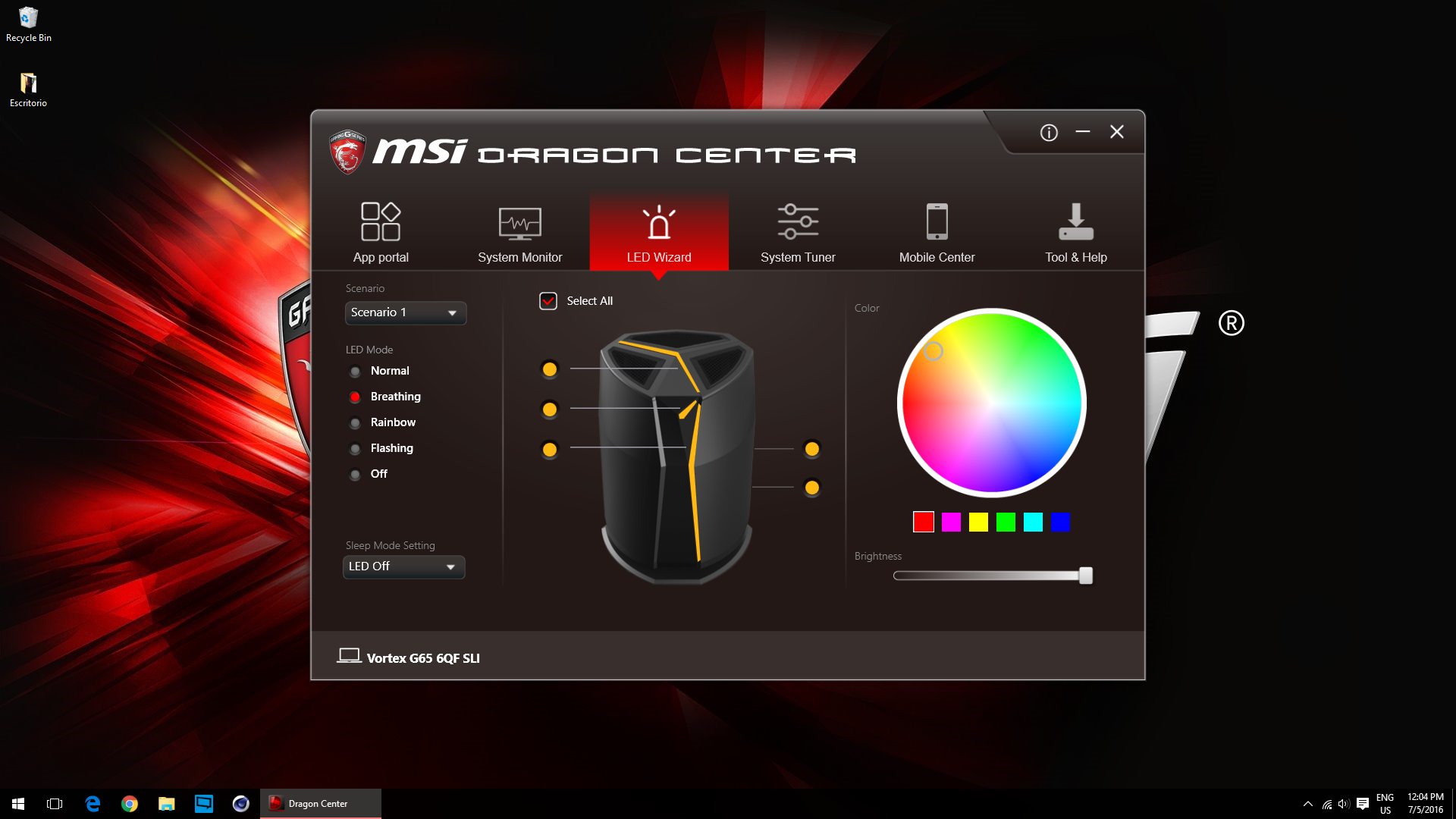Toggle the top left LED zone dot
This screenshot has height=819, width=1456.
click(x=550, y=369)
